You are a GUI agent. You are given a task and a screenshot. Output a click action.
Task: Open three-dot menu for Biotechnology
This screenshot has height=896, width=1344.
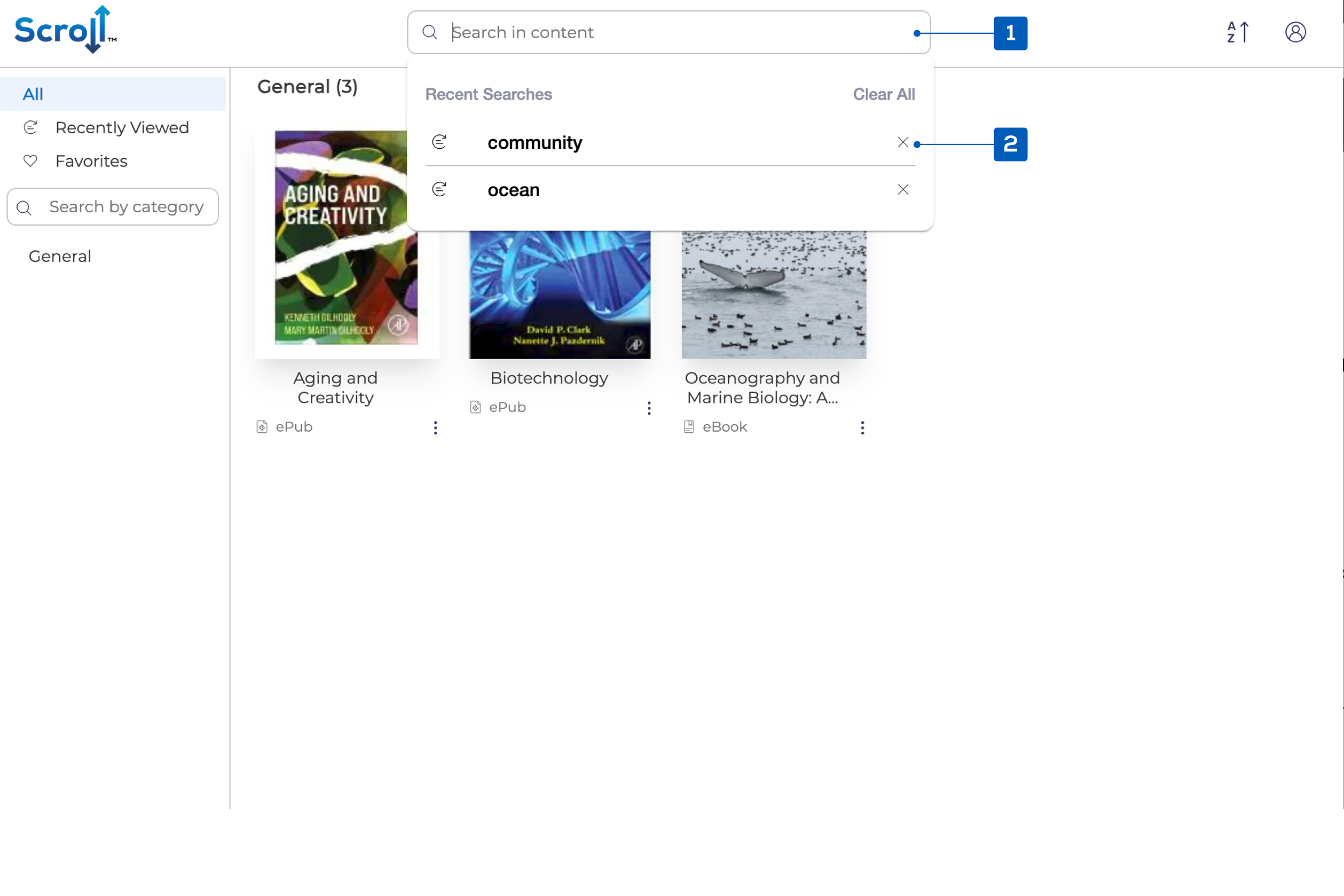tap(648, 408)
